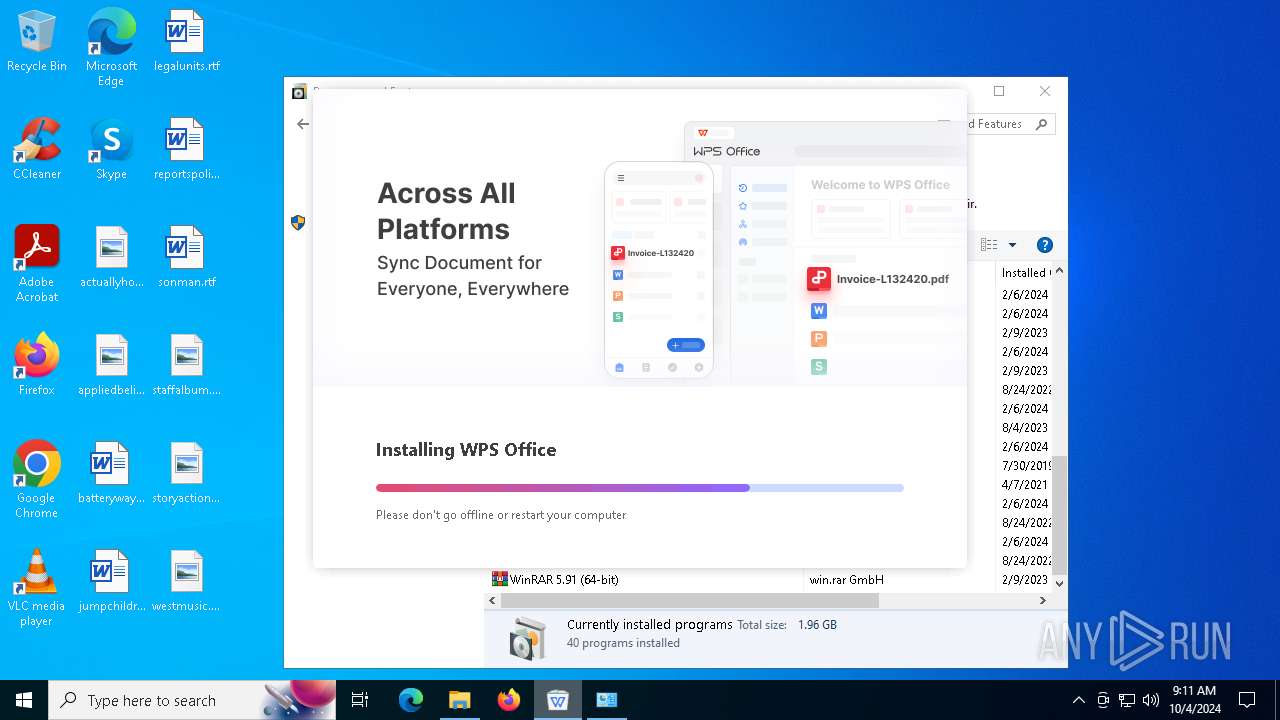Viewport: 1280px width, 720px height.
Task: Click the Installed On column header
Action: (x=1025, y=272)
